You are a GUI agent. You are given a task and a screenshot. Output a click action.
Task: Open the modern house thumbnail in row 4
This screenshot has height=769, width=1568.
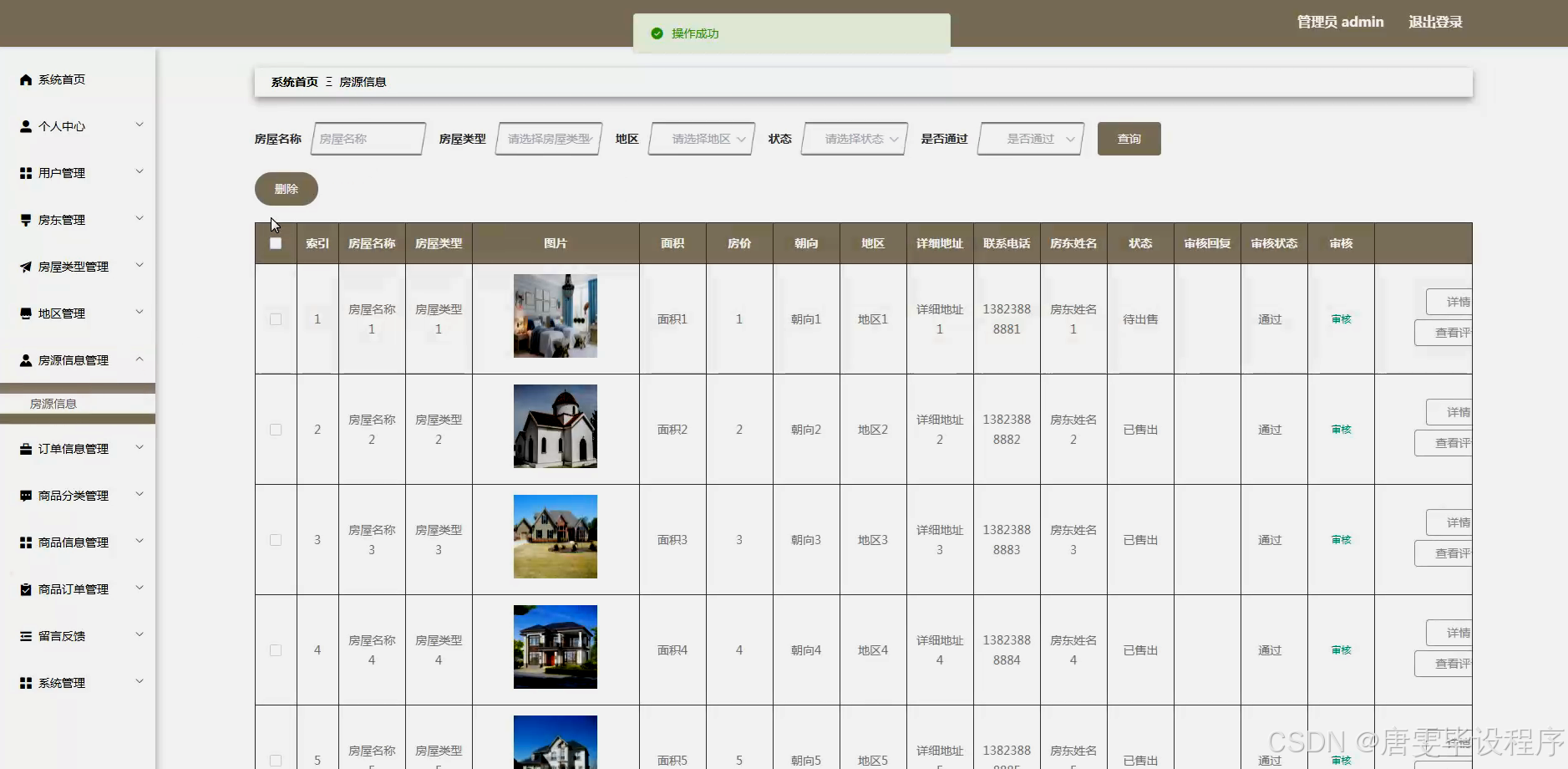point(556,647)
